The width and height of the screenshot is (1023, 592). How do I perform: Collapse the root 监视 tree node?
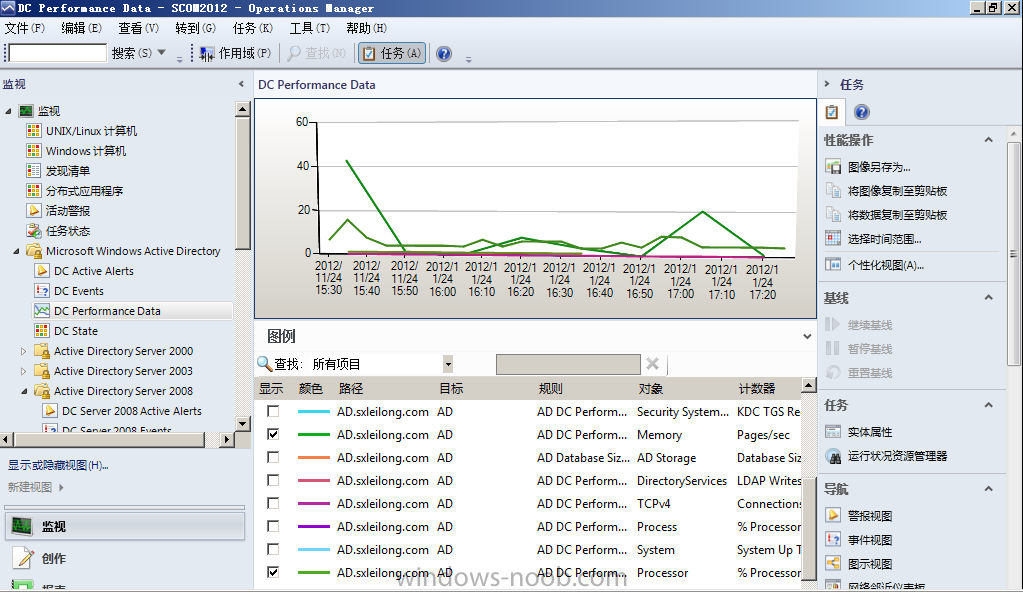point(8,111)
